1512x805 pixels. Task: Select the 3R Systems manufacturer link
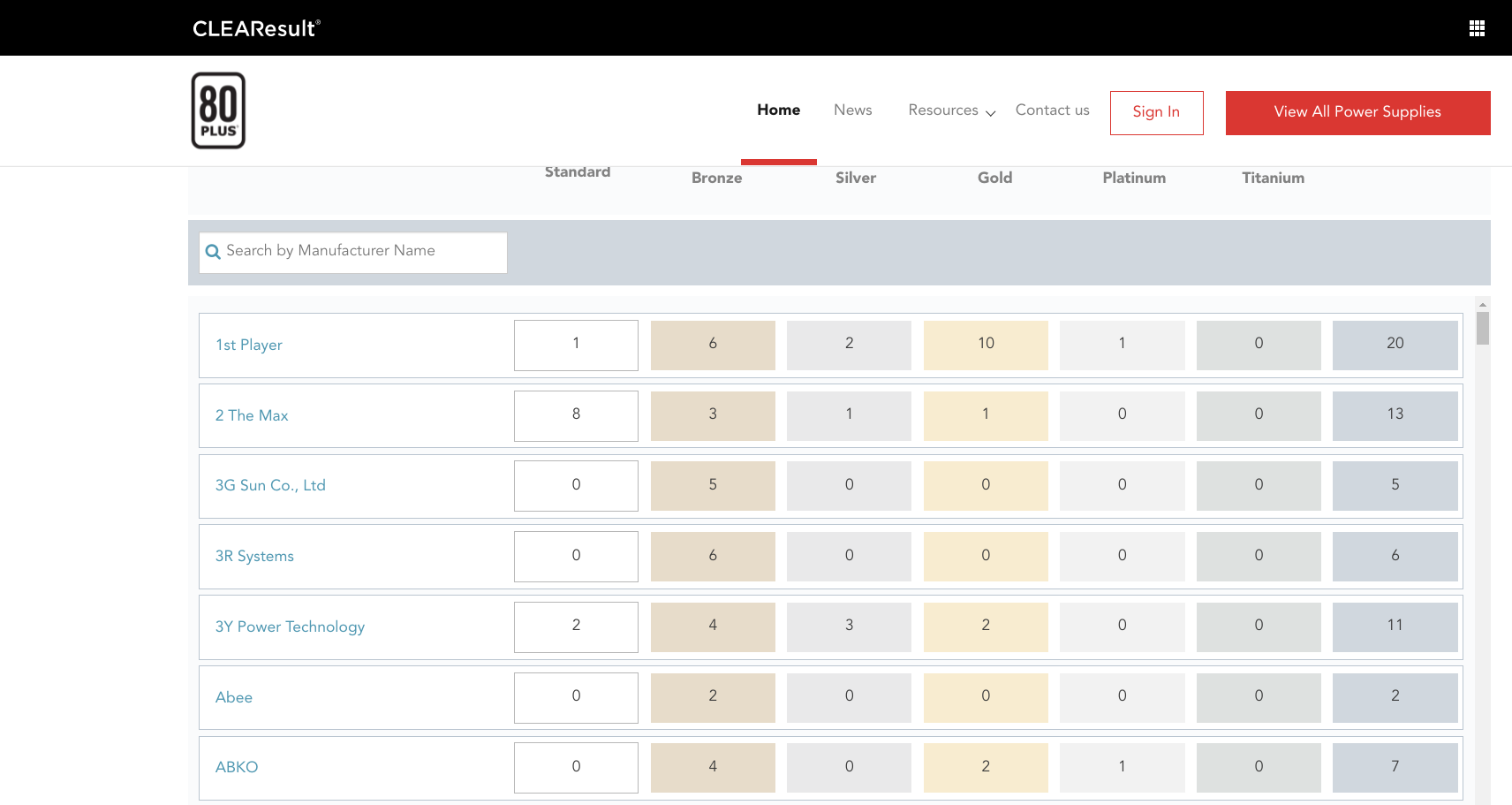[x=254, y=556]
